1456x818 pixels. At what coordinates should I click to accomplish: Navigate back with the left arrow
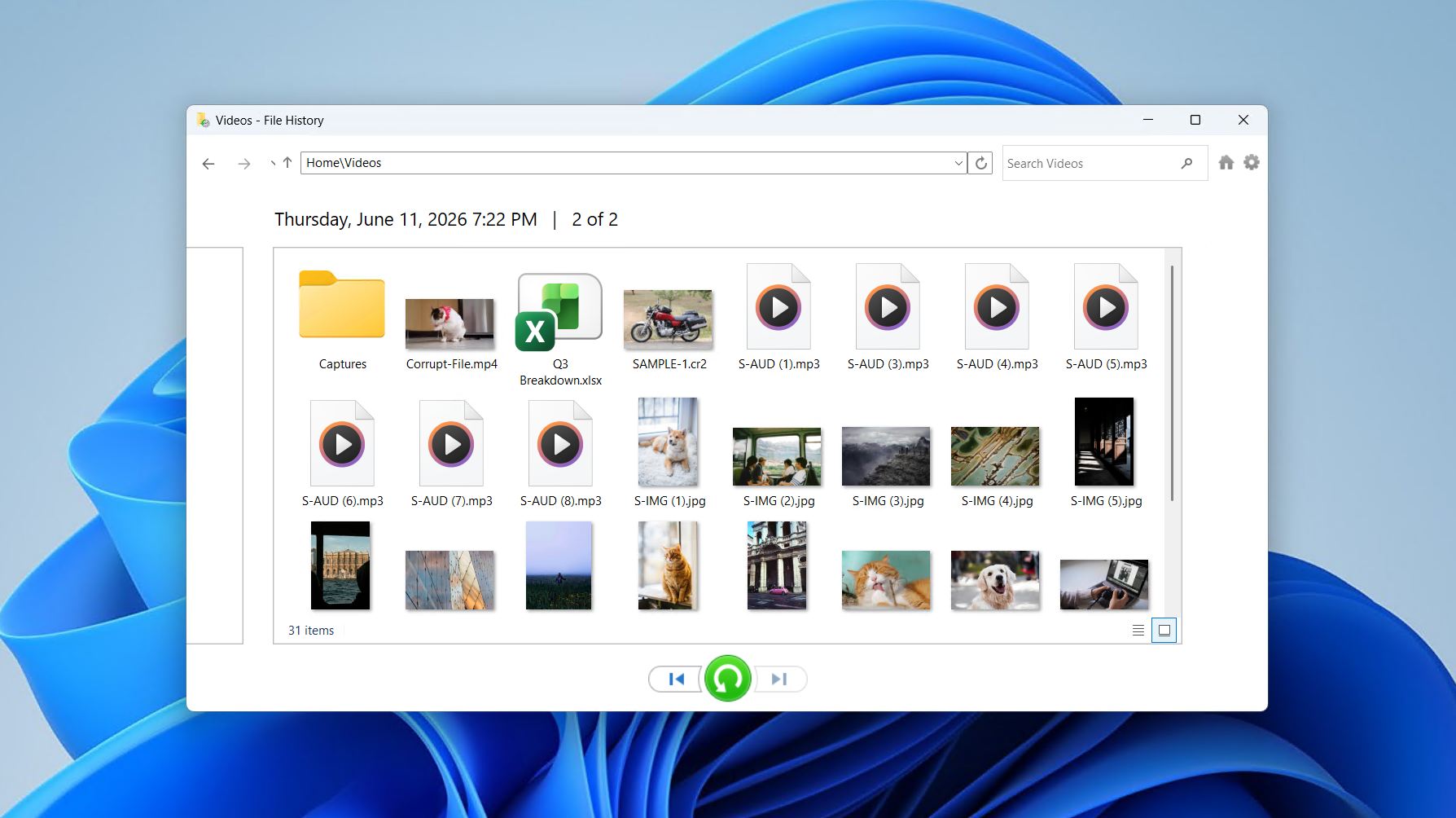pos(208,164)
